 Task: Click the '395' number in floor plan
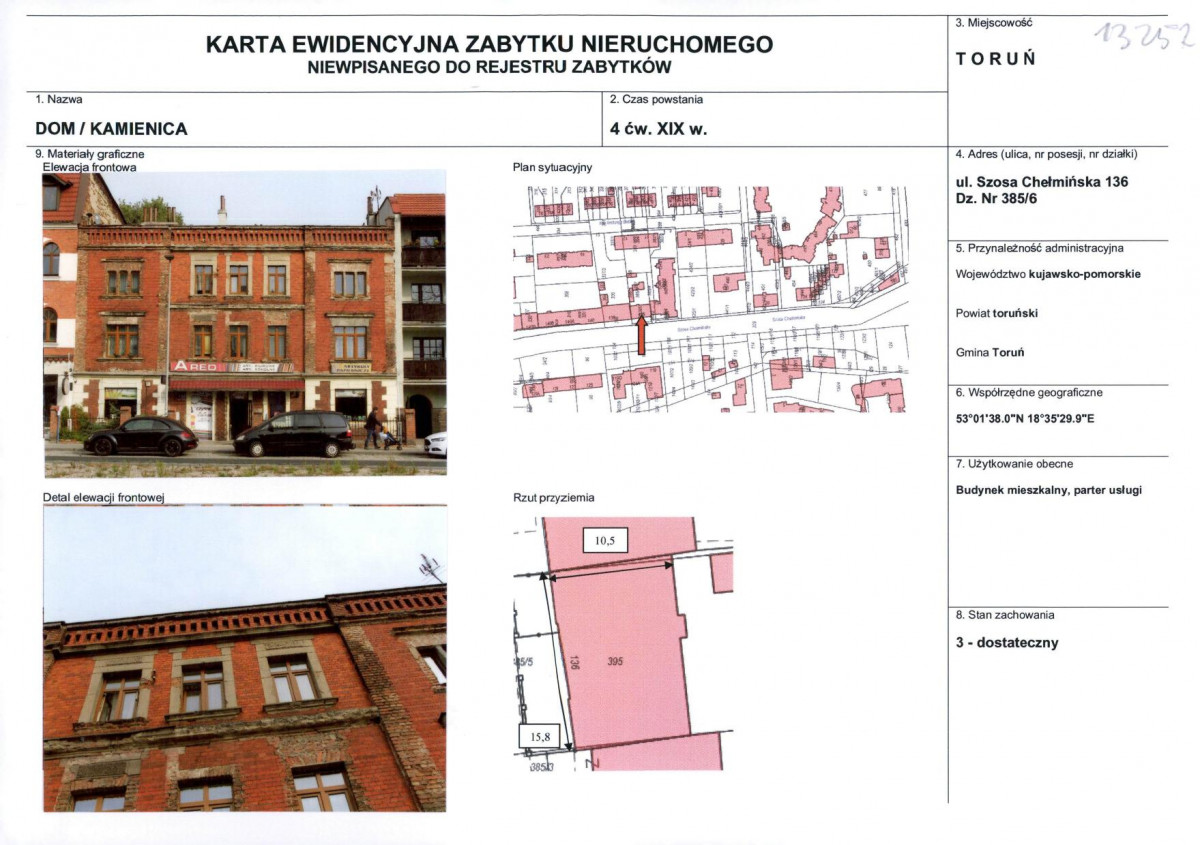pos(614,662)
